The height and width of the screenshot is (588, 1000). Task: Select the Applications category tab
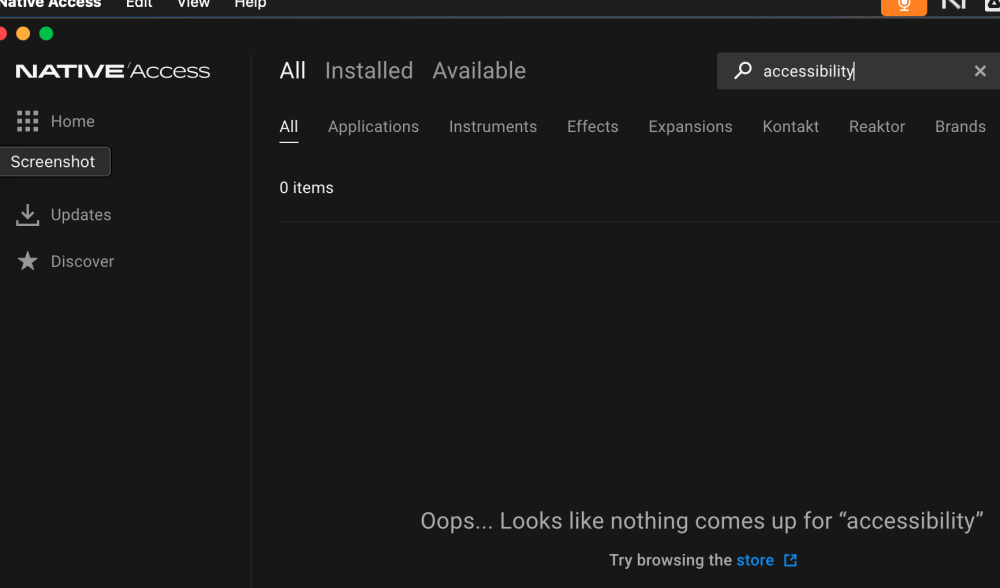click(x=374, y=126)
